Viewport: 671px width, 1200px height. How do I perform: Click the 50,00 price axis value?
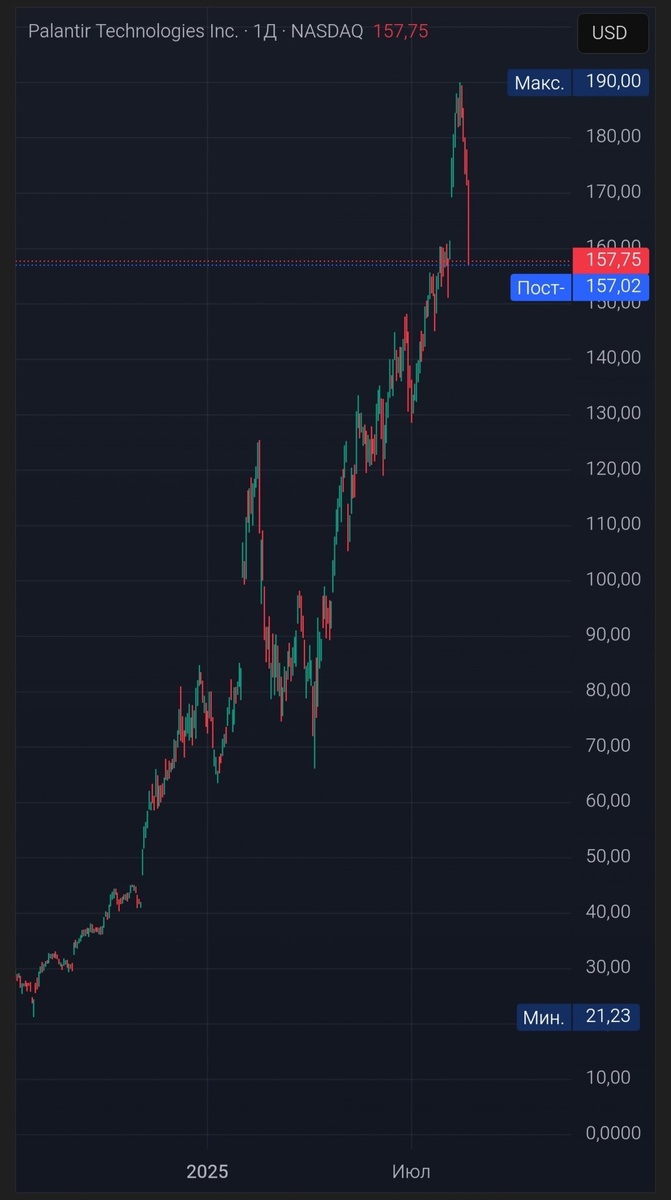pos(608,856)
